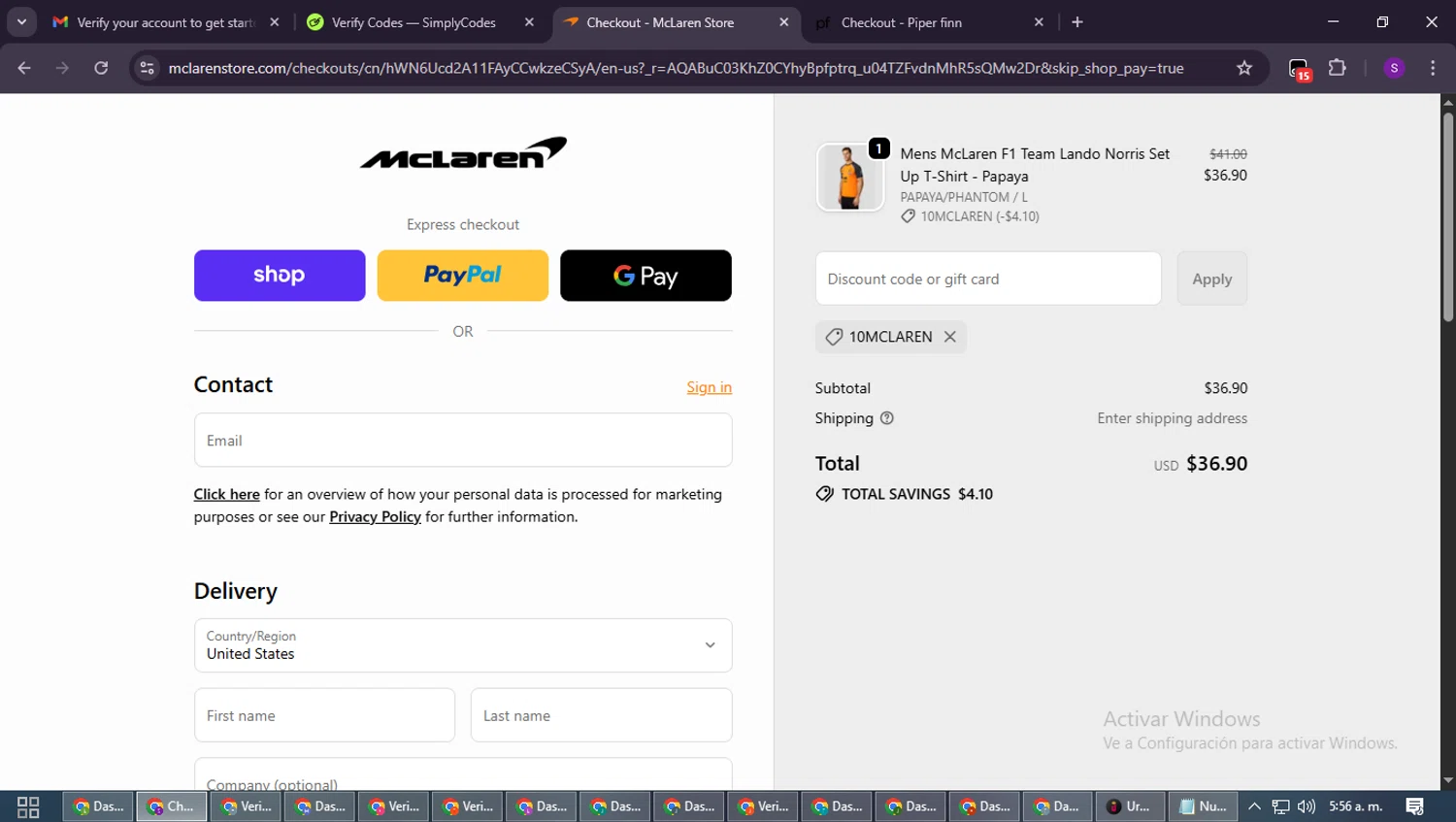Click the PAPAYA/PHANTOM / L variant text
This screenshot has width=1456, height=822.
point(964,197)
